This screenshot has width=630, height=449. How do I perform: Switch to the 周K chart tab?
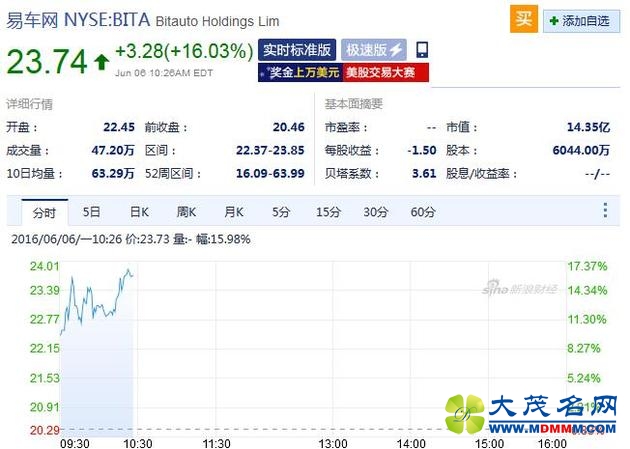pyautogui.click(x=186, y=212)
